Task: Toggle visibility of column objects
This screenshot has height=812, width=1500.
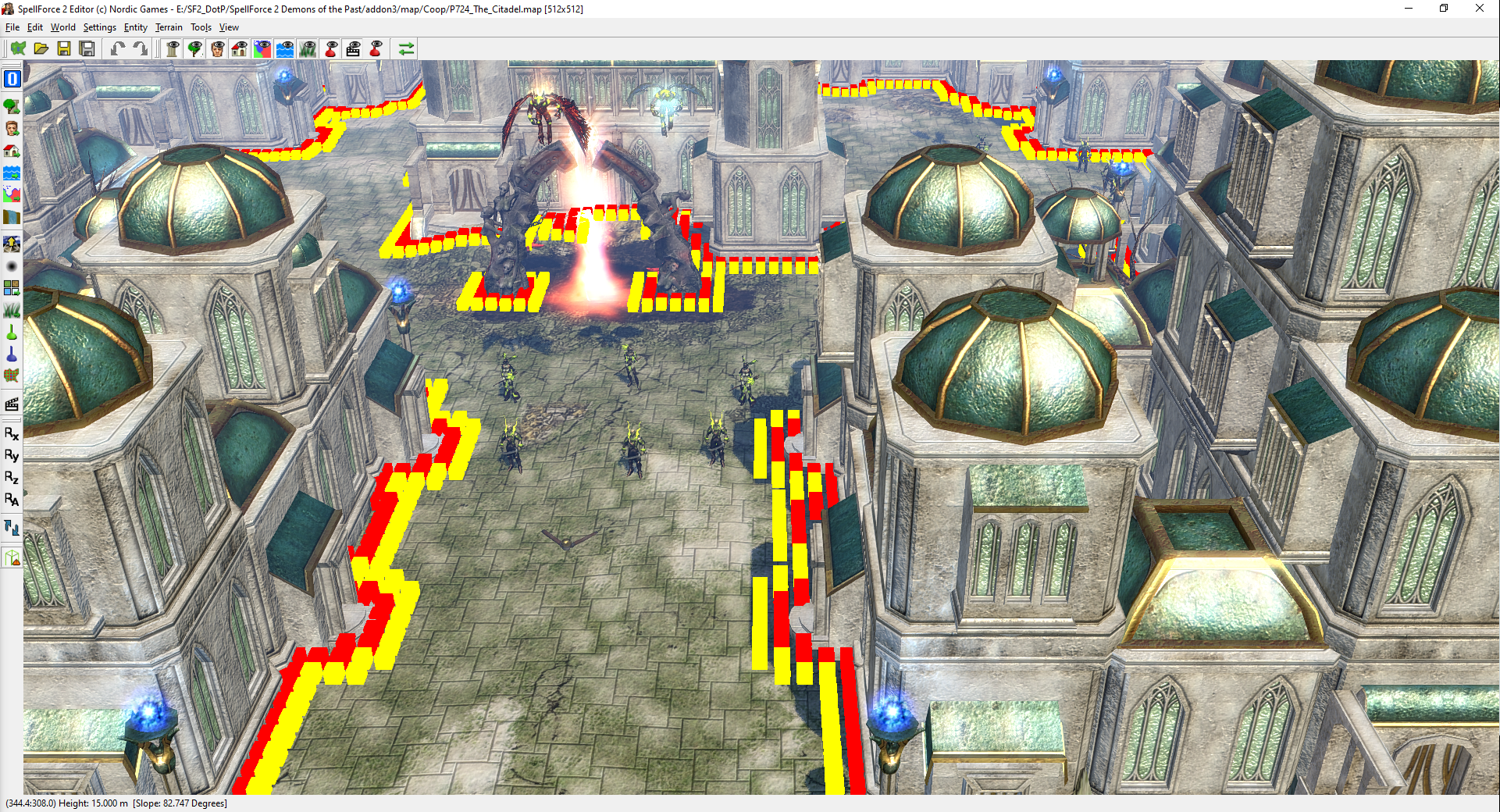Action: (x=173, y=49)
